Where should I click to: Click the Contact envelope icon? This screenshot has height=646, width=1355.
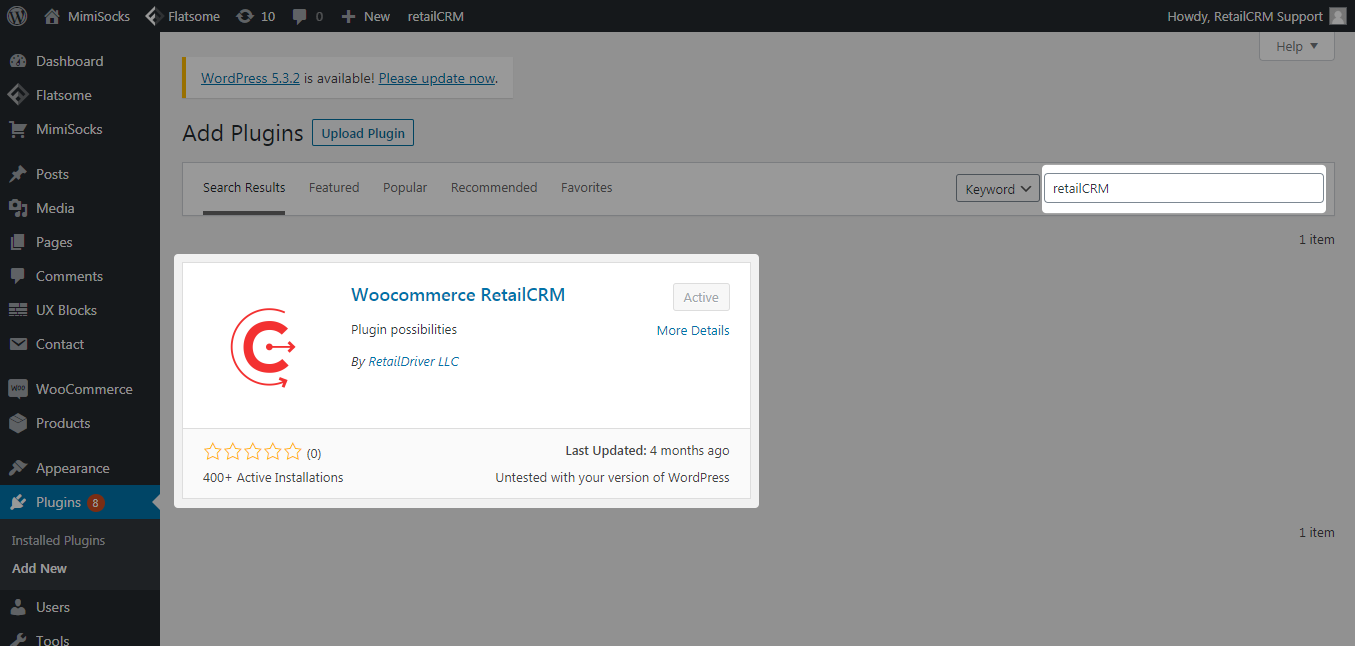pos(18,344)
